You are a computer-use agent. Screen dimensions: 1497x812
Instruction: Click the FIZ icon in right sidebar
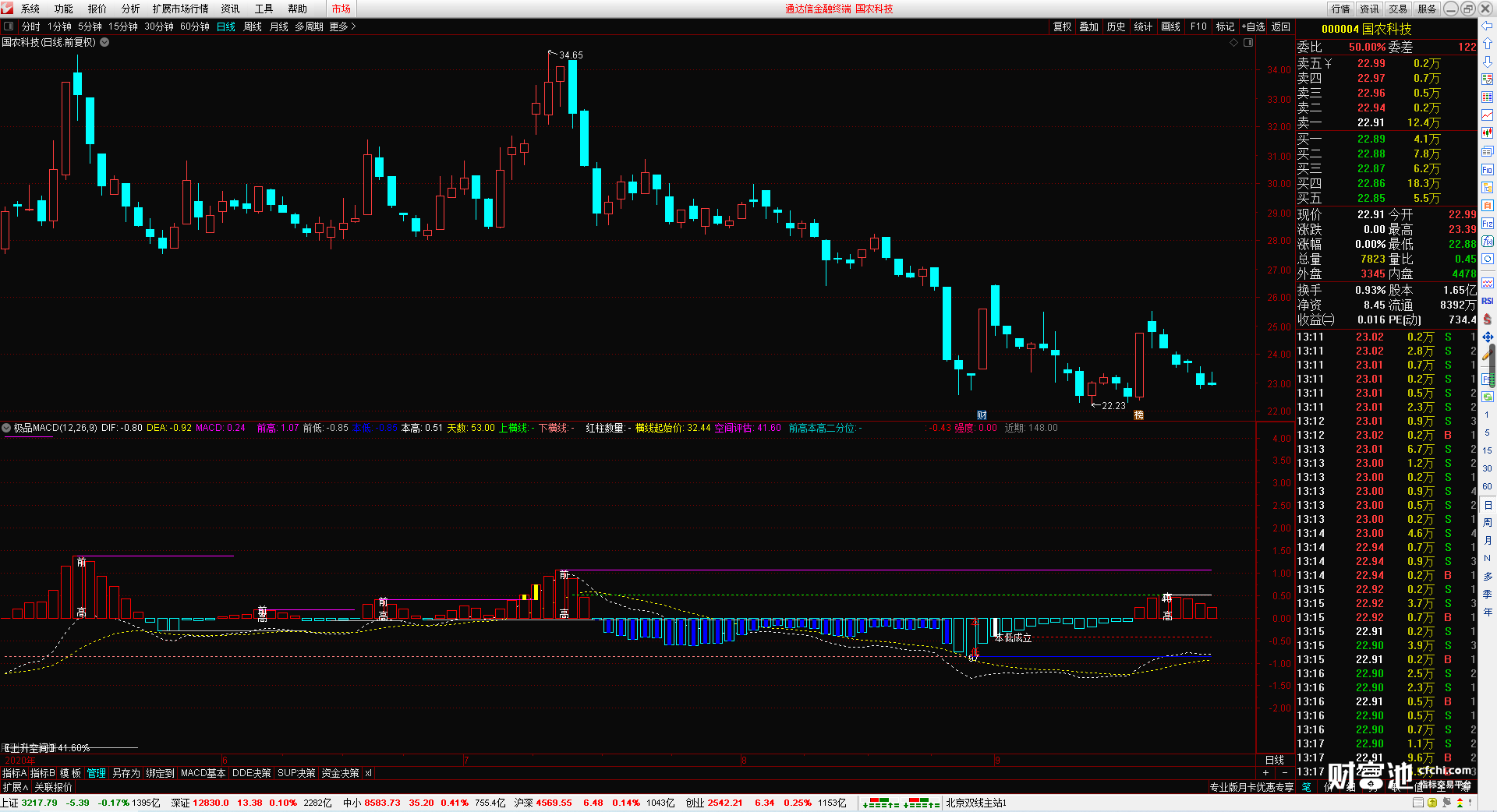pos(1488,224)
